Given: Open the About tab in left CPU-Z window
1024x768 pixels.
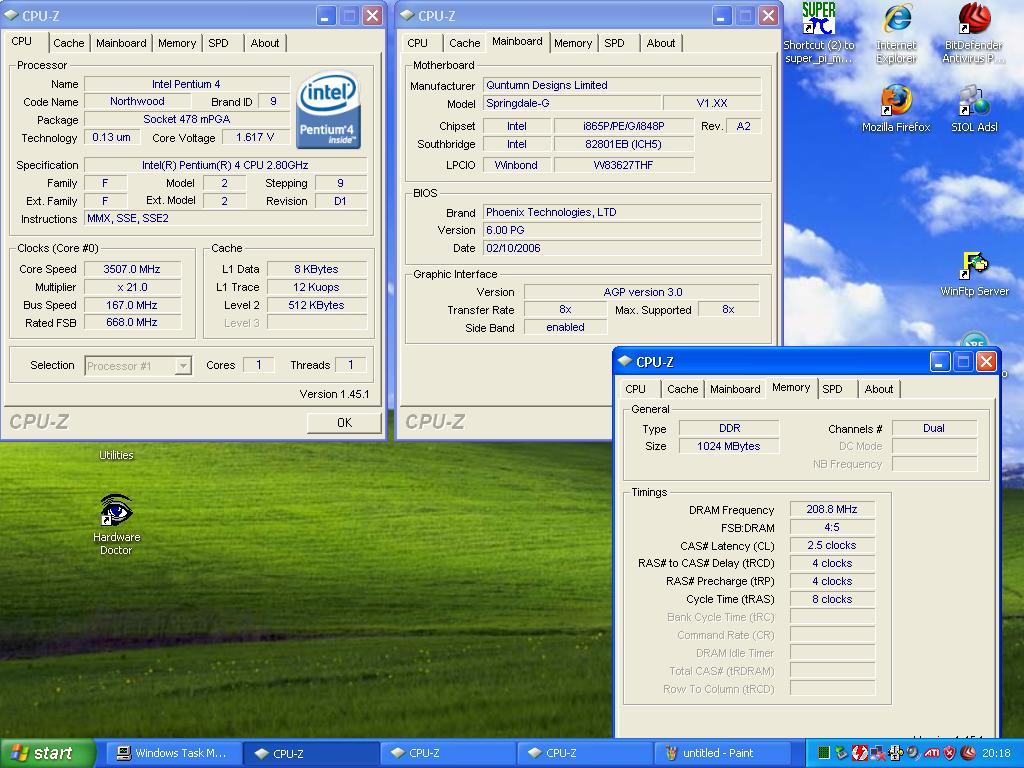Looking at the screenshot, I should click(x=264, y=43).
